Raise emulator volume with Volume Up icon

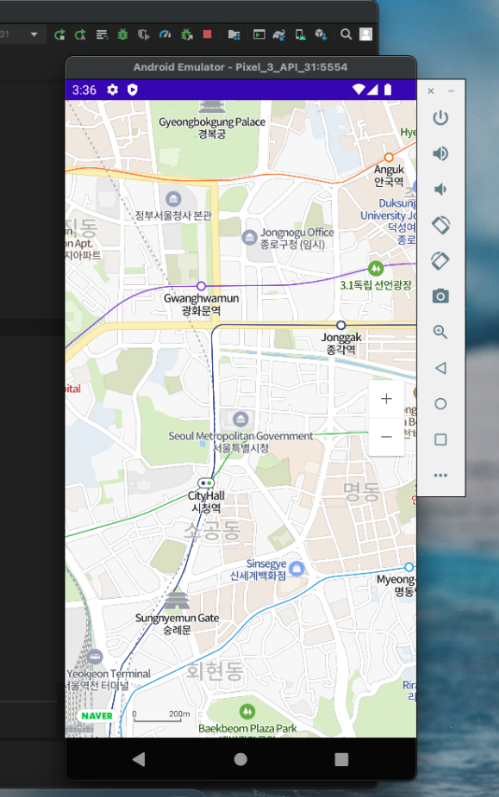click(x=440, y=154)
